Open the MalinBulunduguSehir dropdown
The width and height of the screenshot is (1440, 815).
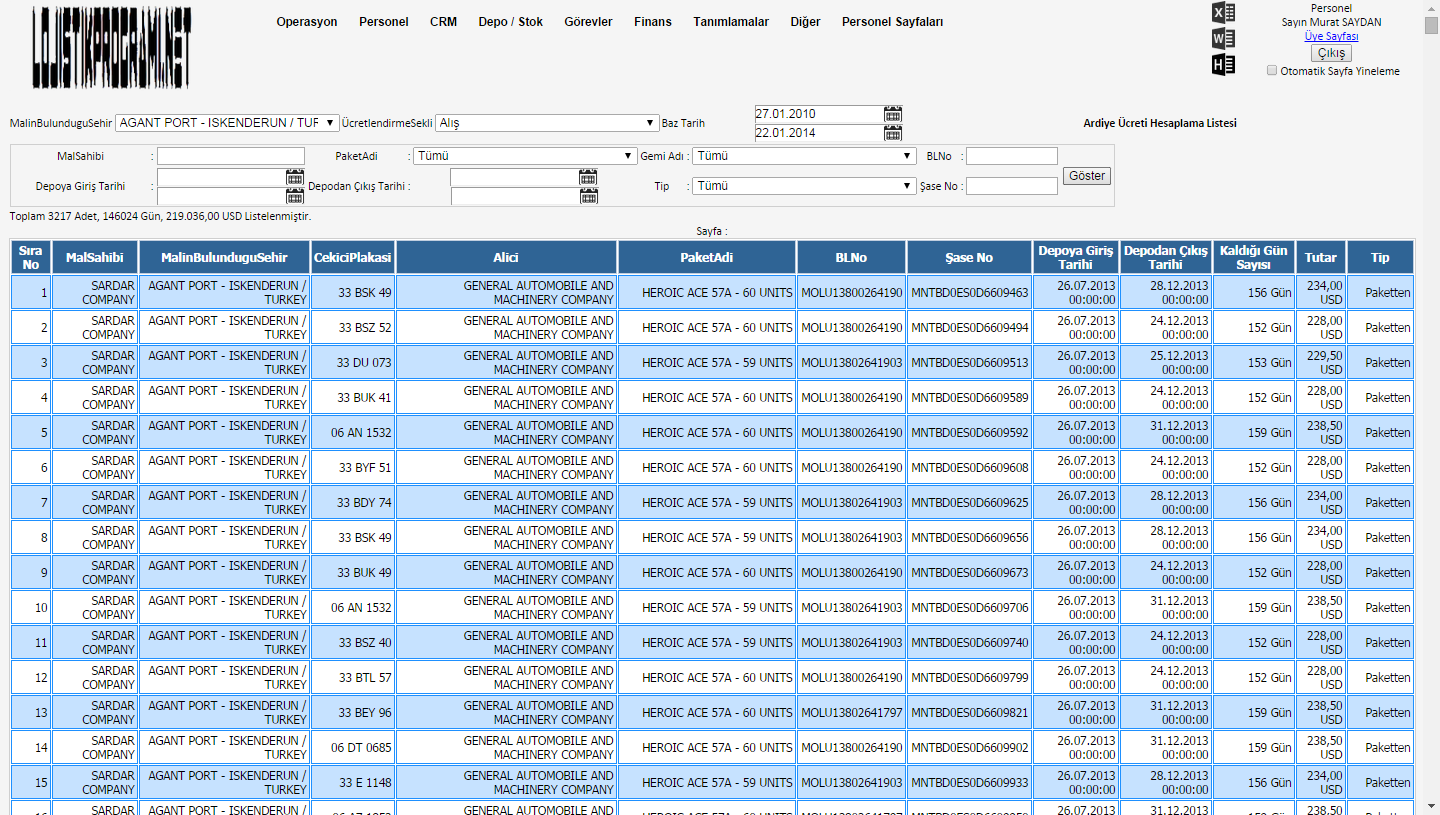click(227, 123)
